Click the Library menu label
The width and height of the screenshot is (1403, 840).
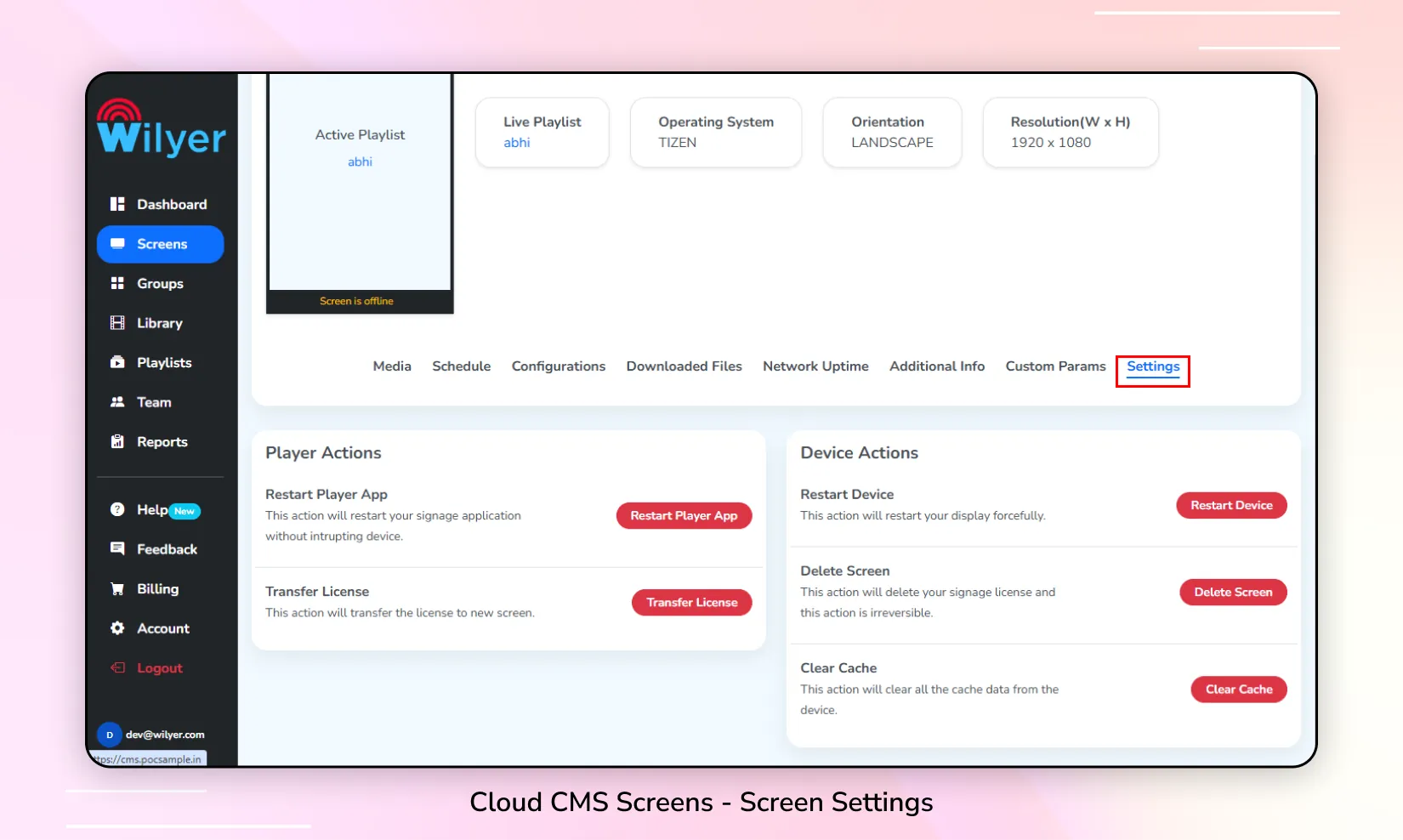[160, 323]
